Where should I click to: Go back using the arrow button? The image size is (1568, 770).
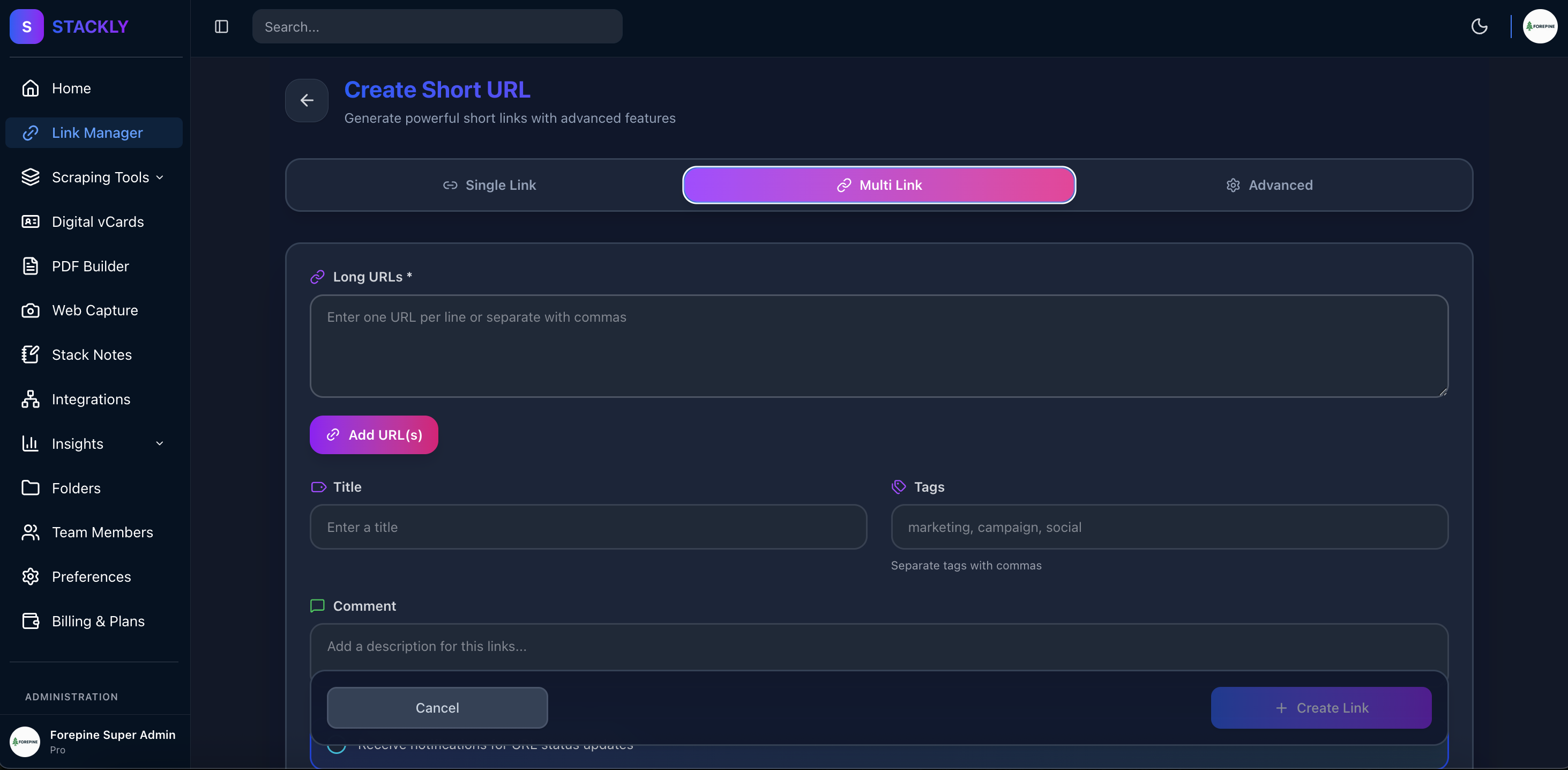coord(306,100)
